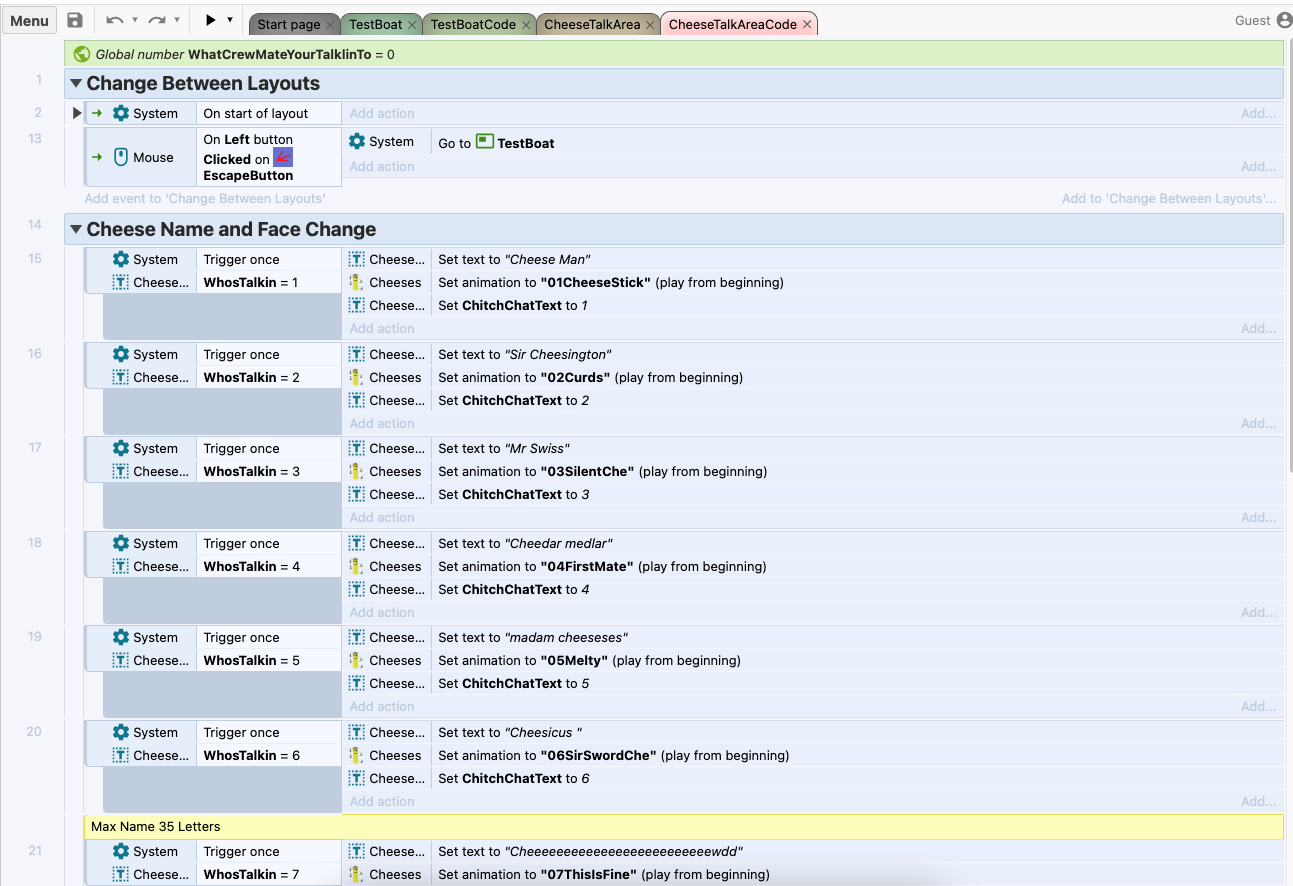Click the Redo arrow icon
The height and width of the screenshot is (886, 1293).
pos(156,20)
